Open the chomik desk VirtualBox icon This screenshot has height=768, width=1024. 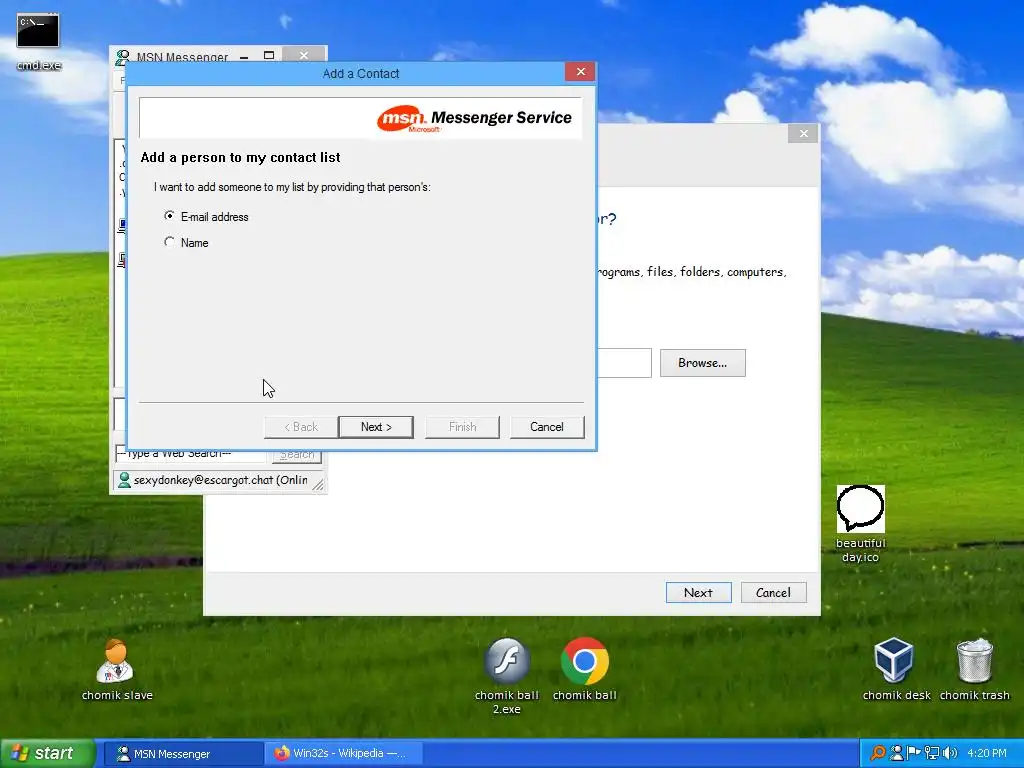point(893,660)
